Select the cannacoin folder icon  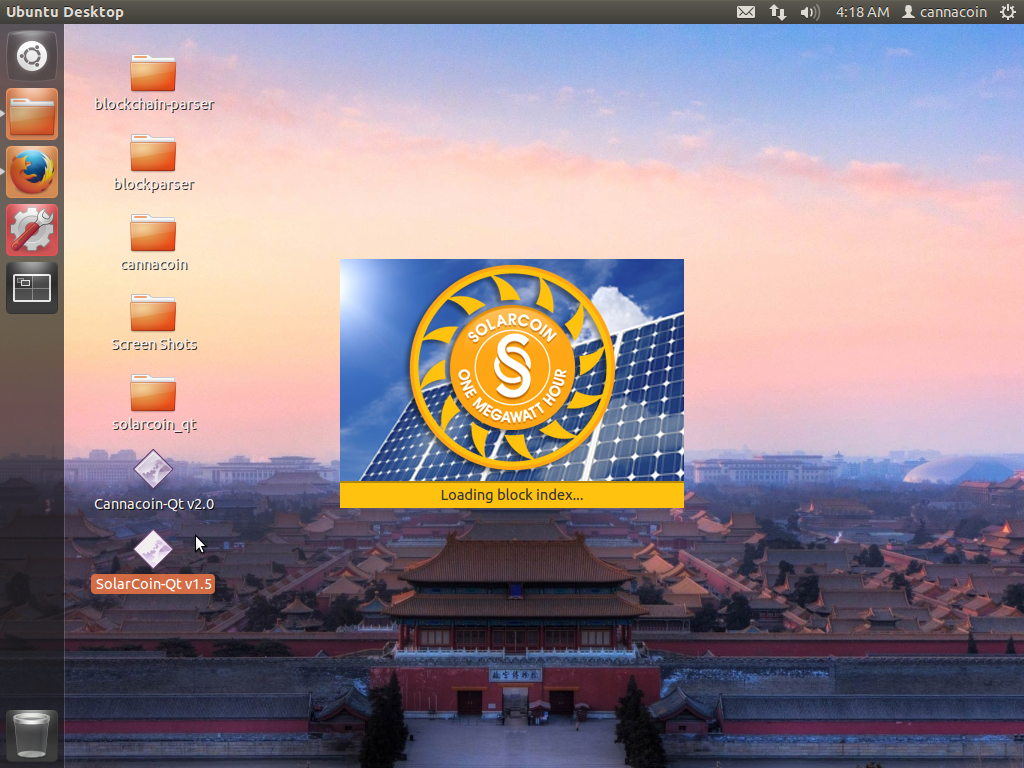coord(153,233)
